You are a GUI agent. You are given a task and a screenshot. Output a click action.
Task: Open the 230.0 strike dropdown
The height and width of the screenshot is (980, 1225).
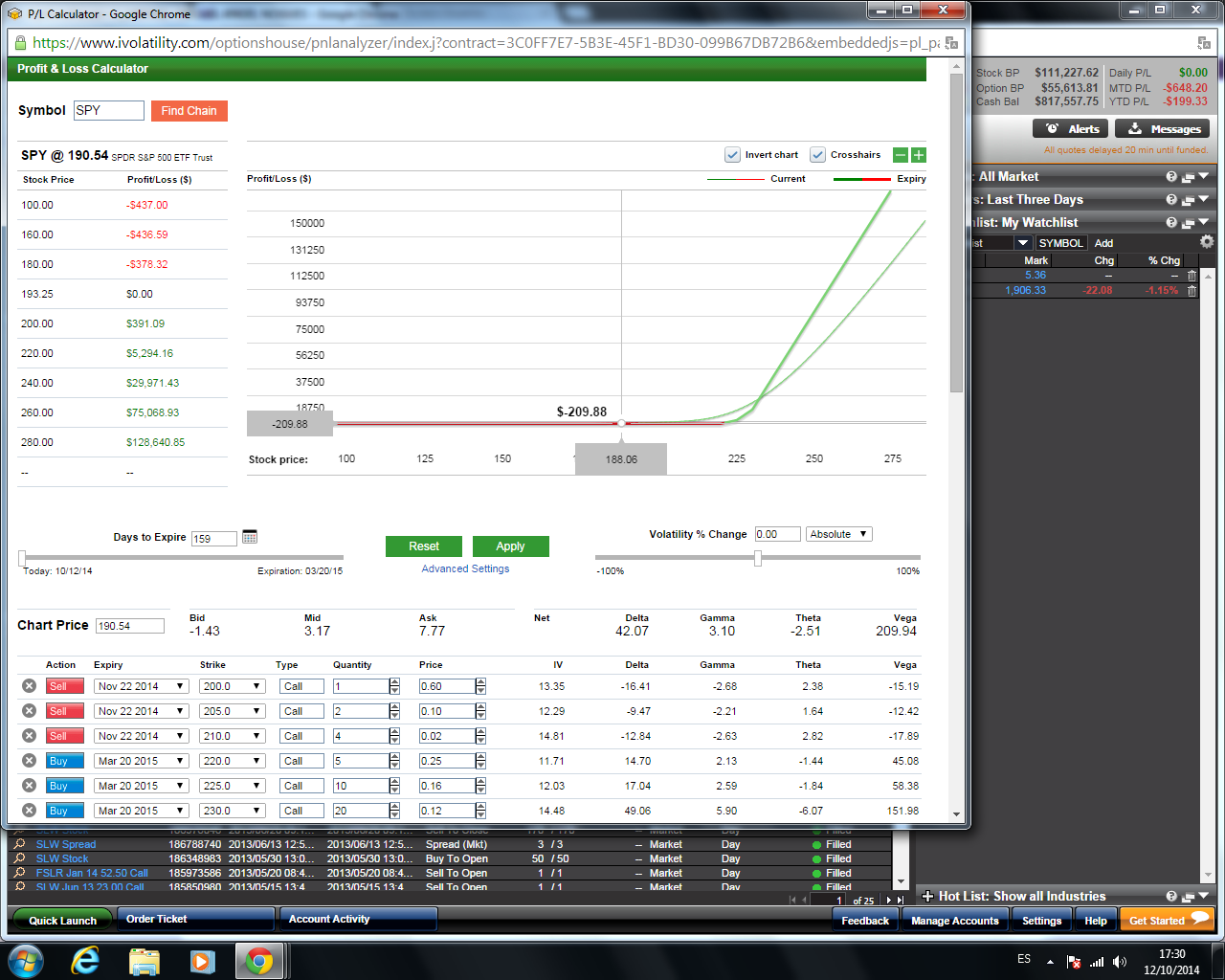point(232,811)
